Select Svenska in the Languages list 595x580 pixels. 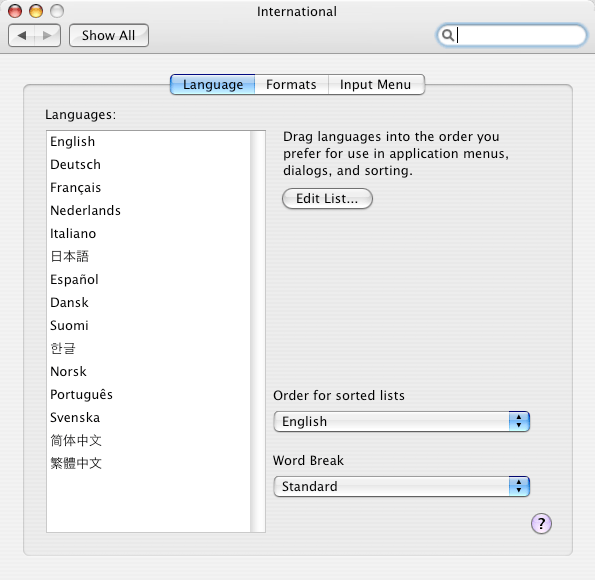click(148, 418)
